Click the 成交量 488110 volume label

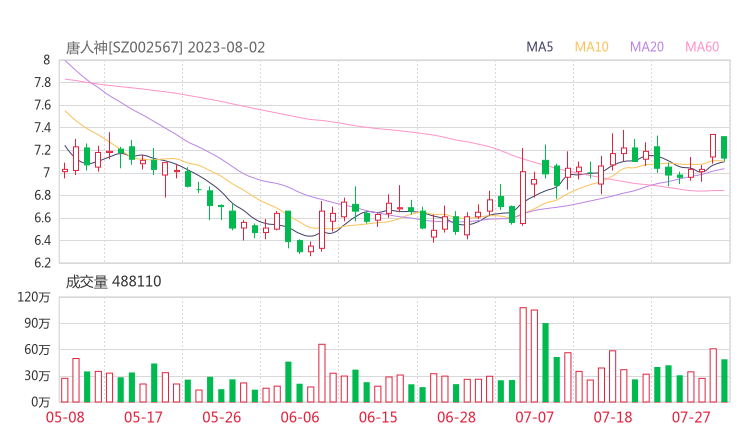click(113, 282)
